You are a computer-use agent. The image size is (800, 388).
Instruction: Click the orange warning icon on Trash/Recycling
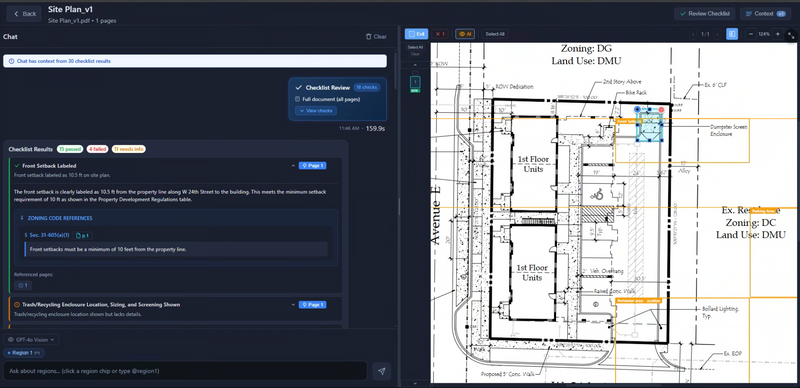click(17, 305)
